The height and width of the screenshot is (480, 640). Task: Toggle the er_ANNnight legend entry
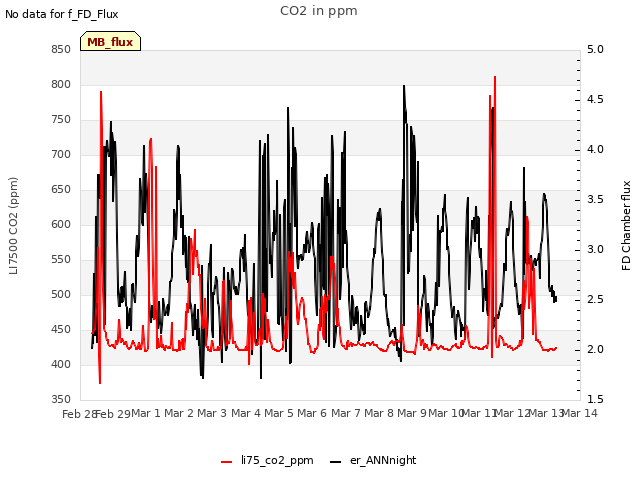373,460
